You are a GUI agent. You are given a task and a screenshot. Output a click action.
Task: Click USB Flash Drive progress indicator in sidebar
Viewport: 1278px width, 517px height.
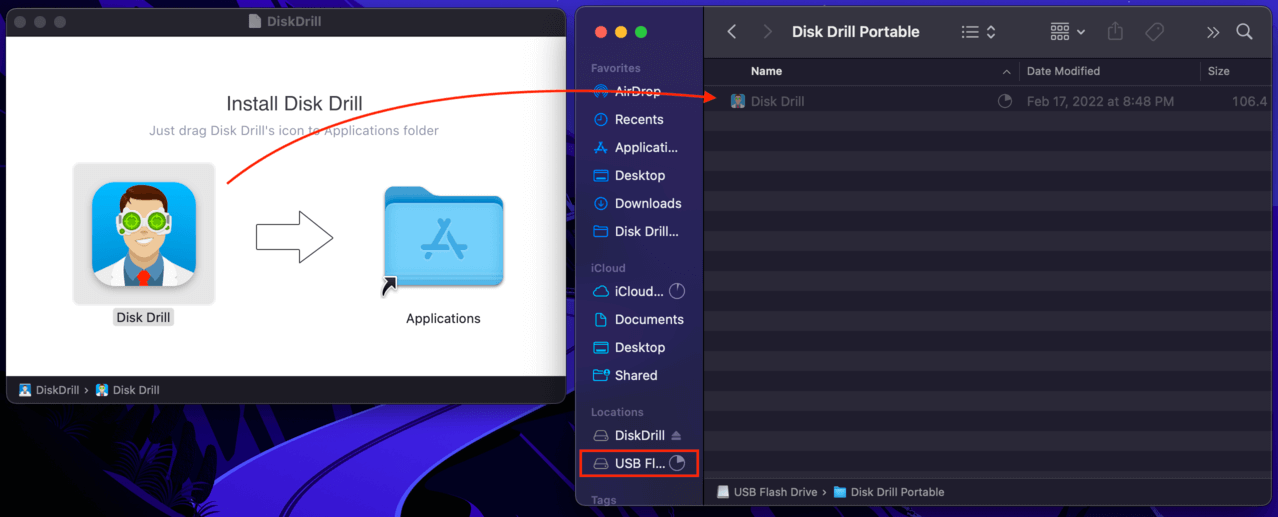click(x=677, y=463)
